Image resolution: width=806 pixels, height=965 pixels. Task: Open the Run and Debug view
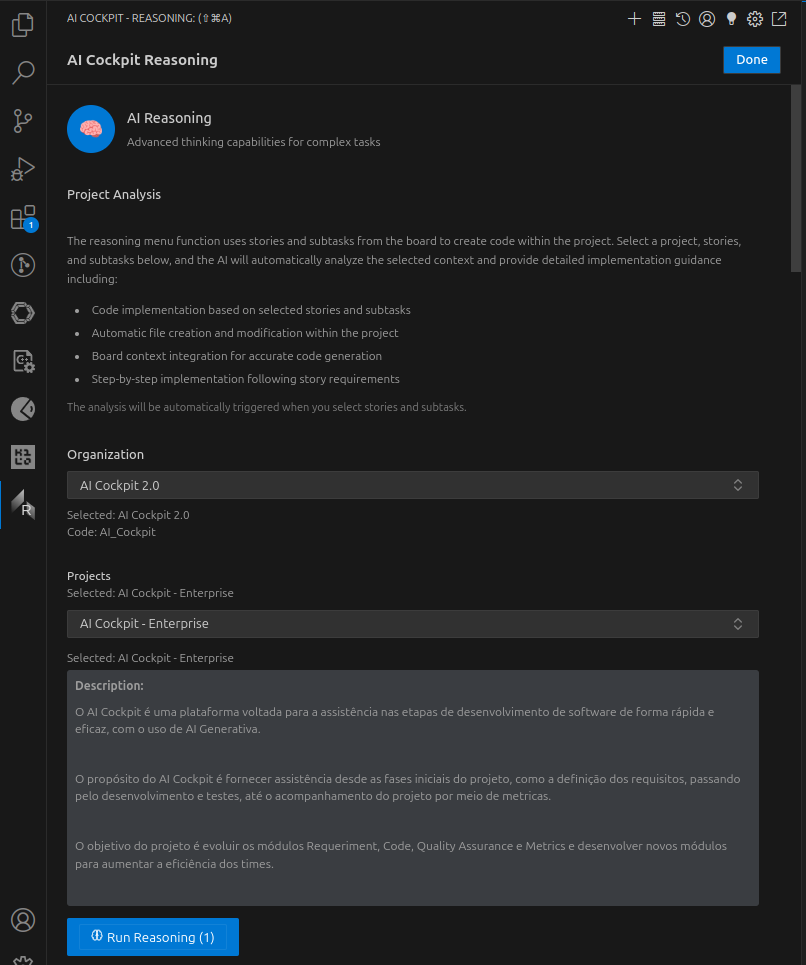click(23, 169)
